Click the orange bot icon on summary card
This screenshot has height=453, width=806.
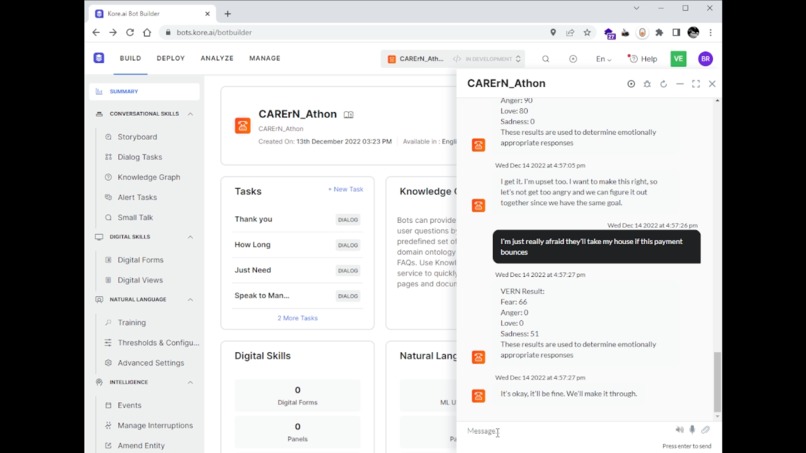[243, 125]
